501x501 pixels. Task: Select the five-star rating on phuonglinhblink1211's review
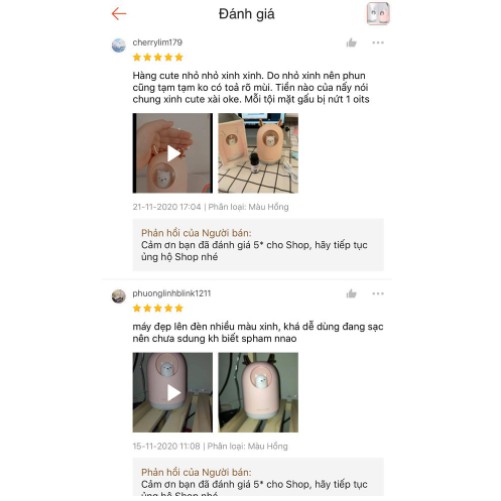pyautogui.click(x=158, y=308)
